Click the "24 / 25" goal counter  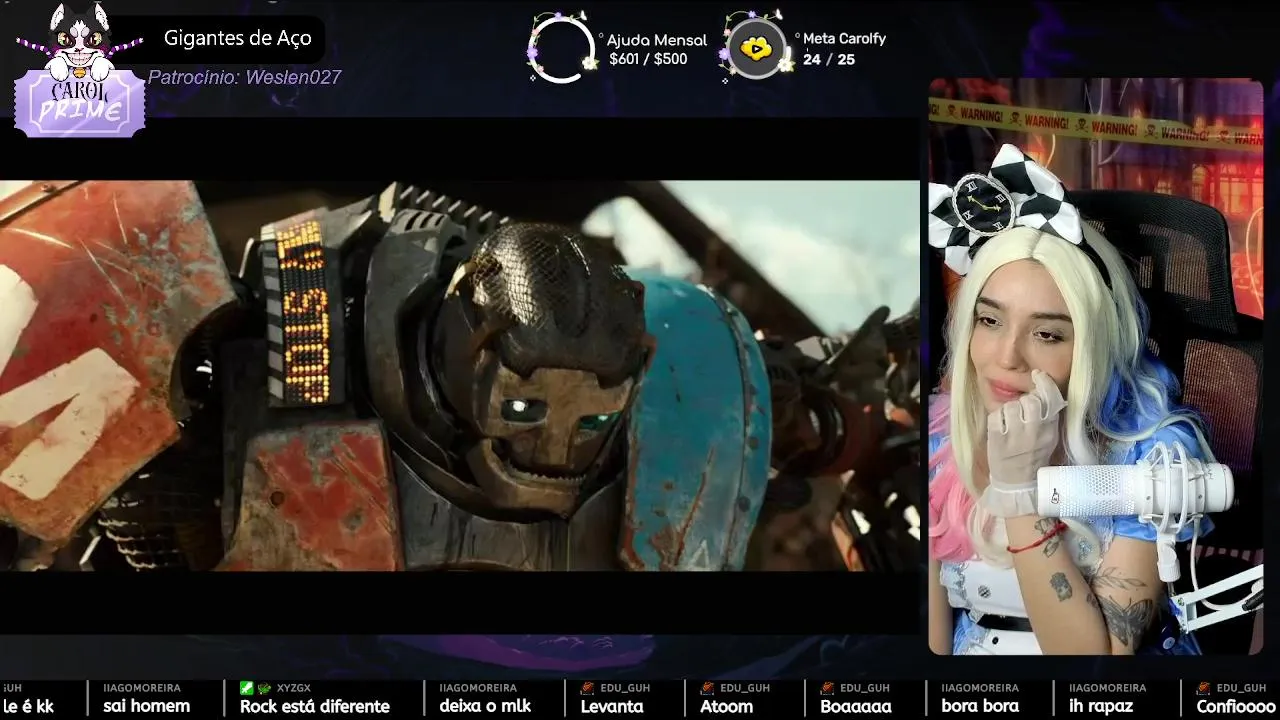click(x=829, y=59)
